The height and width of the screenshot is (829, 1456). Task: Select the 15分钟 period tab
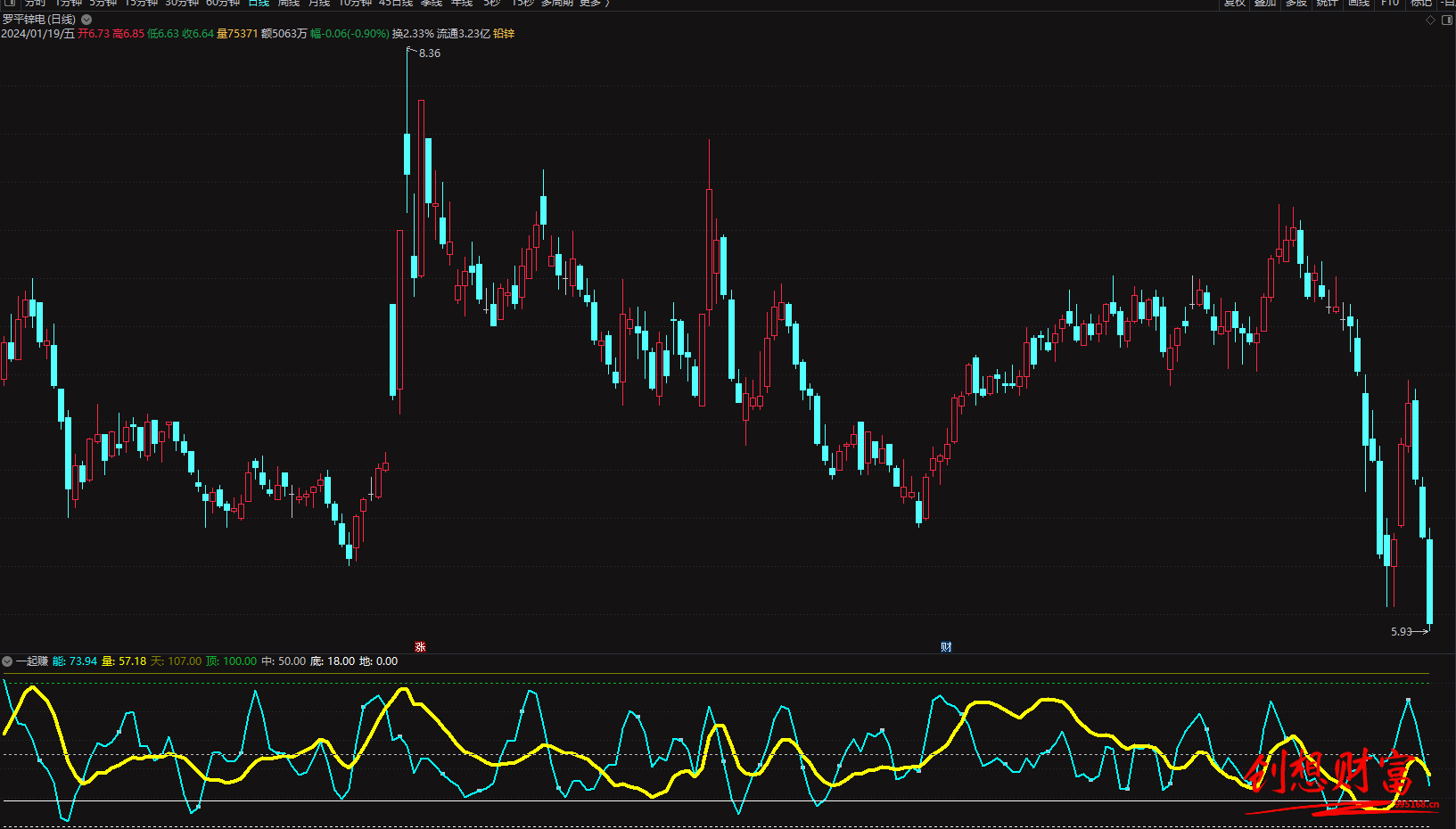(141, 4)
